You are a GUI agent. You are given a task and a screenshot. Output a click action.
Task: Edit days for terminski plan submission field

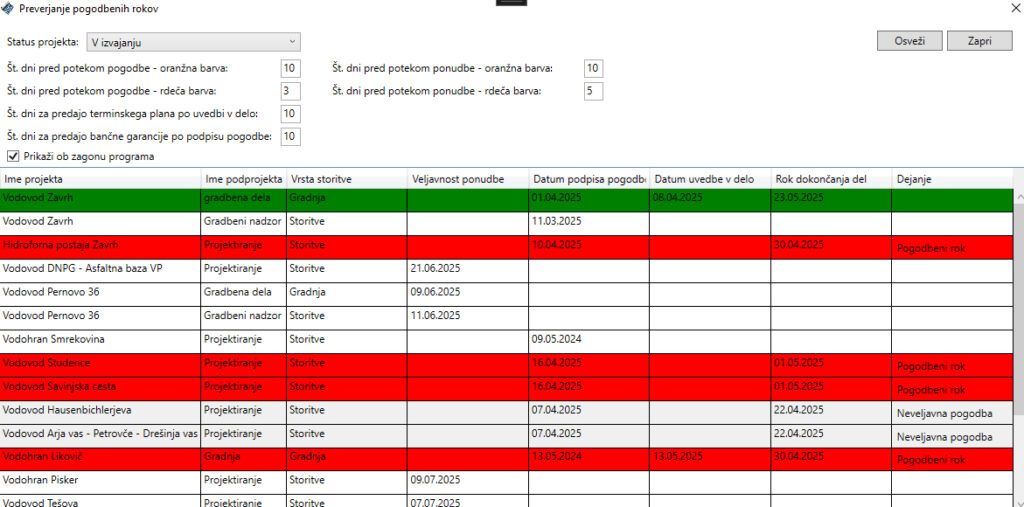290,114
